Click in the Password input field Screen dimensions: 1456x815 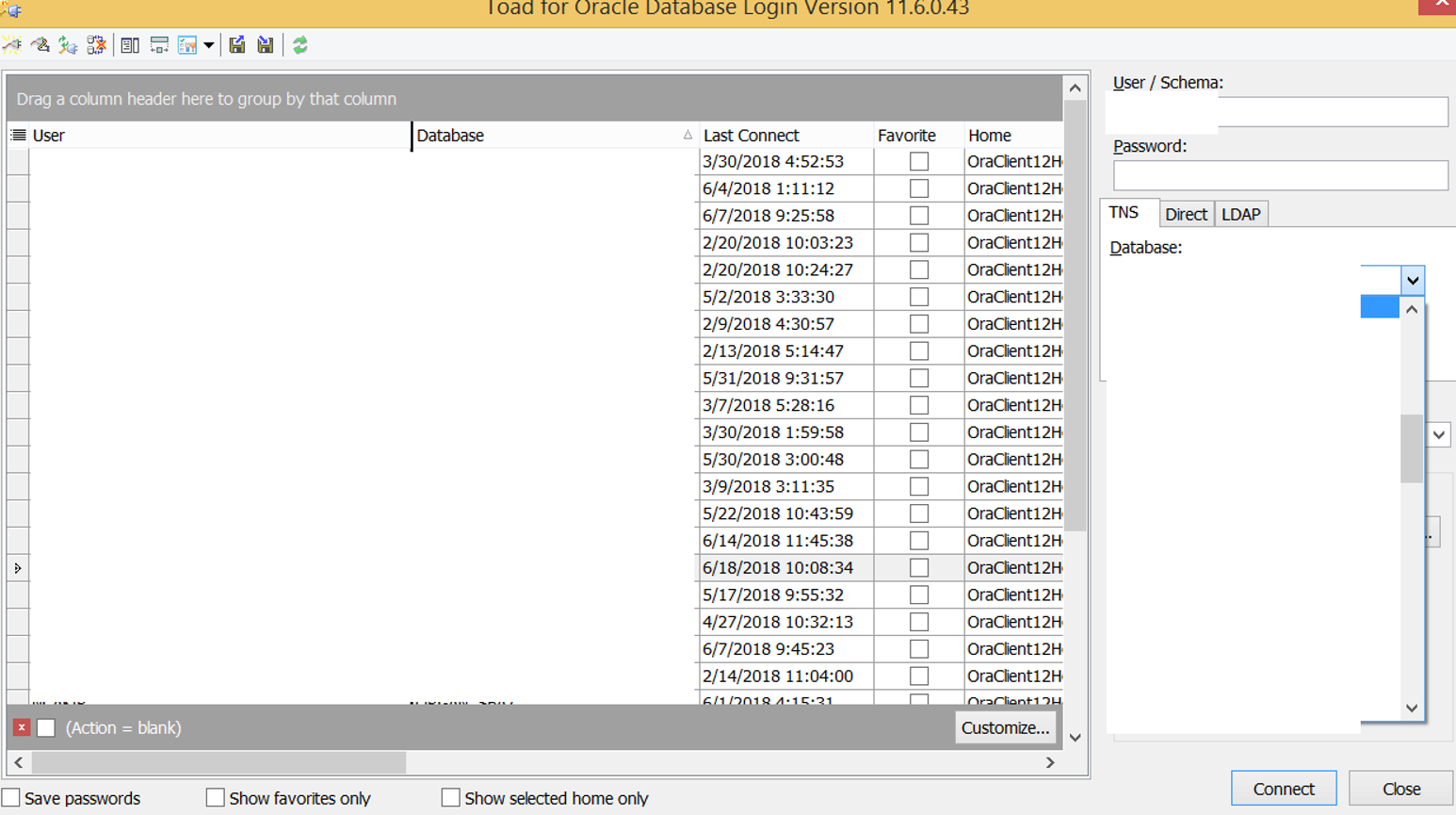(x=1281, y=175)
